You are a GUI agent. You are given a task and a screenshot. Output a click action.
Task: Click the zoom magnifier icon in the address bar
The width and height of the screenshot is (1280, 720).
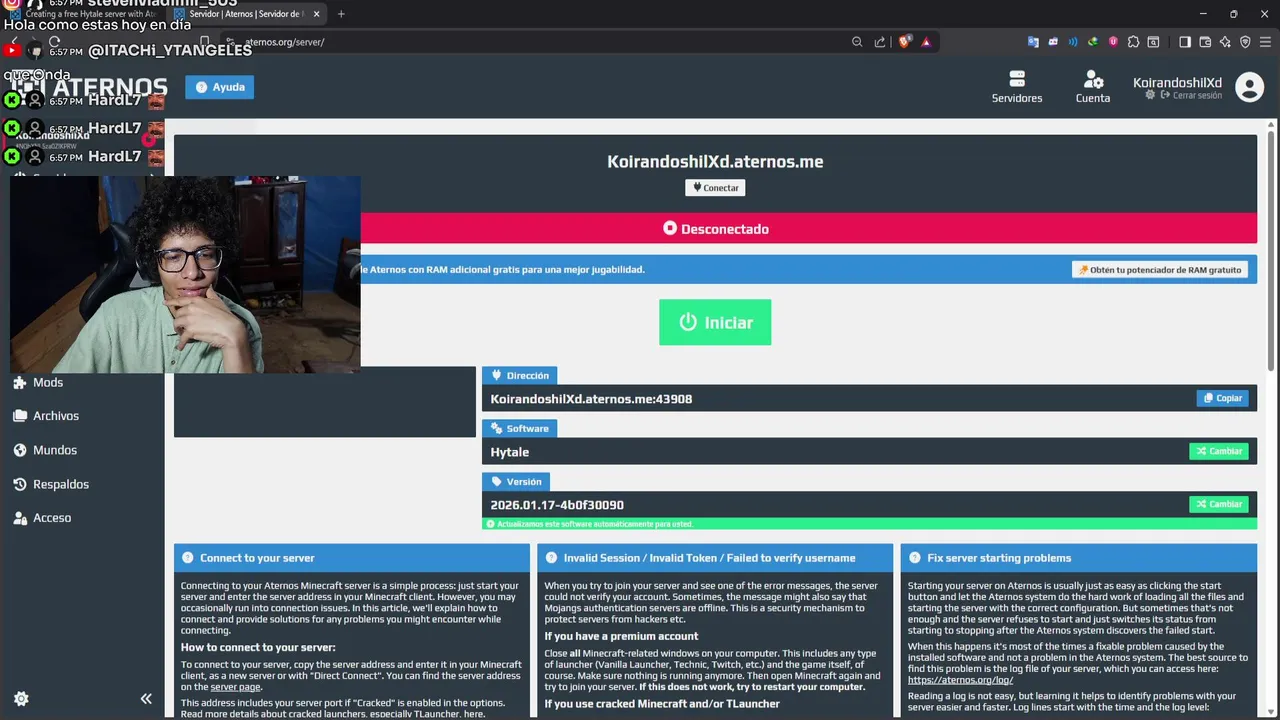pos(857,42)
